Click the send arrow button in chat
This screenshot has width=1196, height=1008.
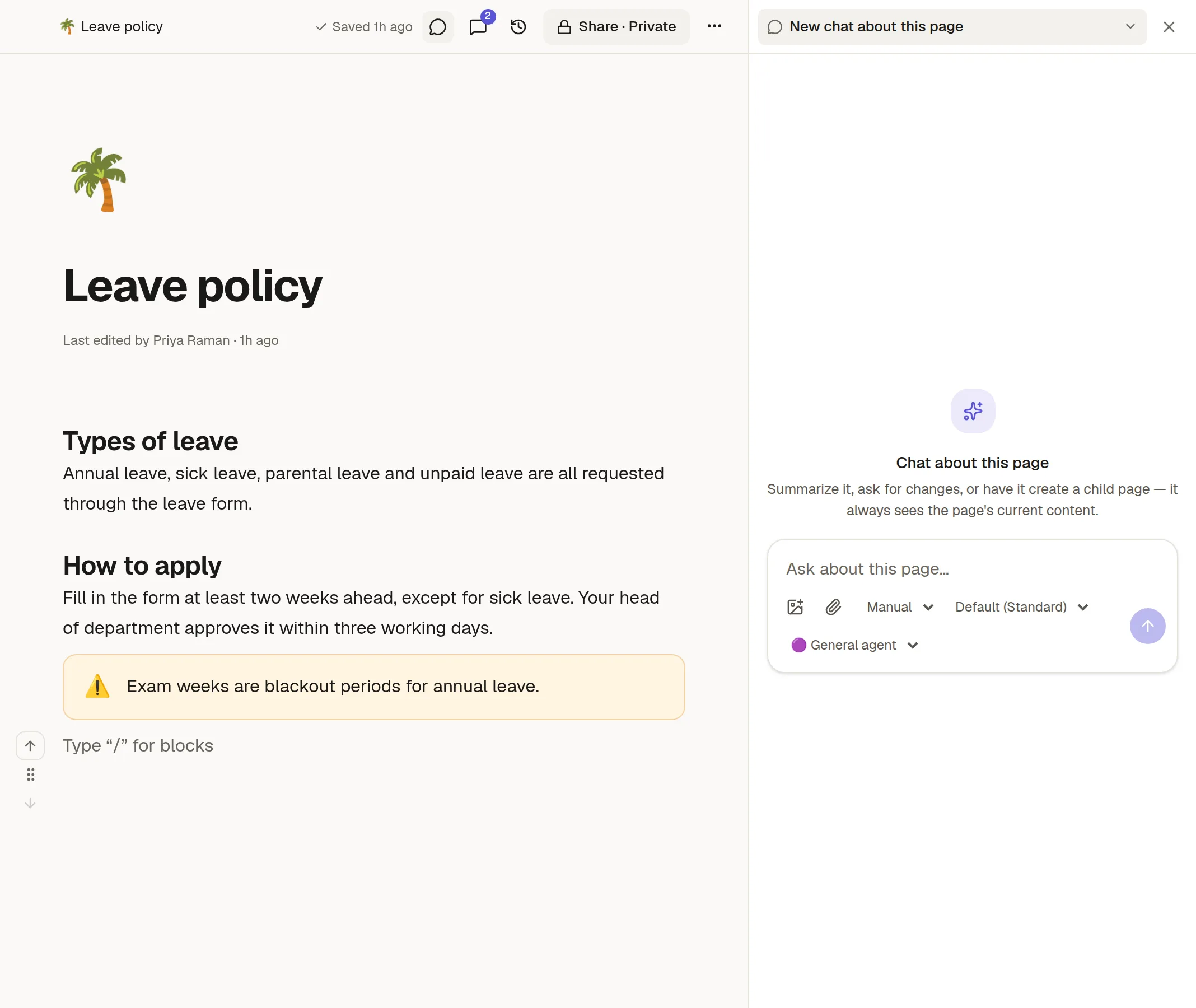1147,626
